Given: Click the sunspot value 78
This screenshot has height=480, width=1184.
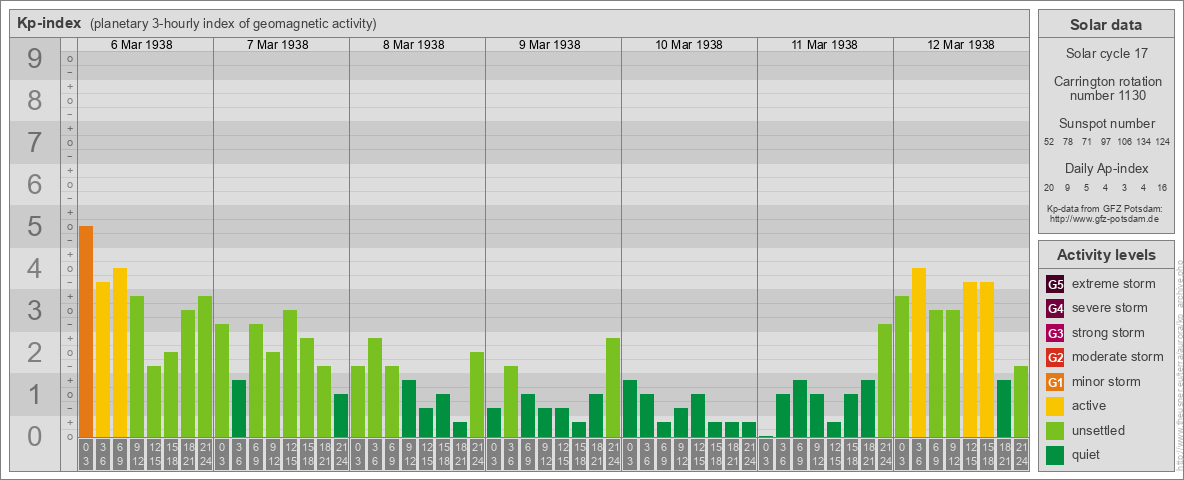Looking at the screenshot, I should (x=1068, y=142).
